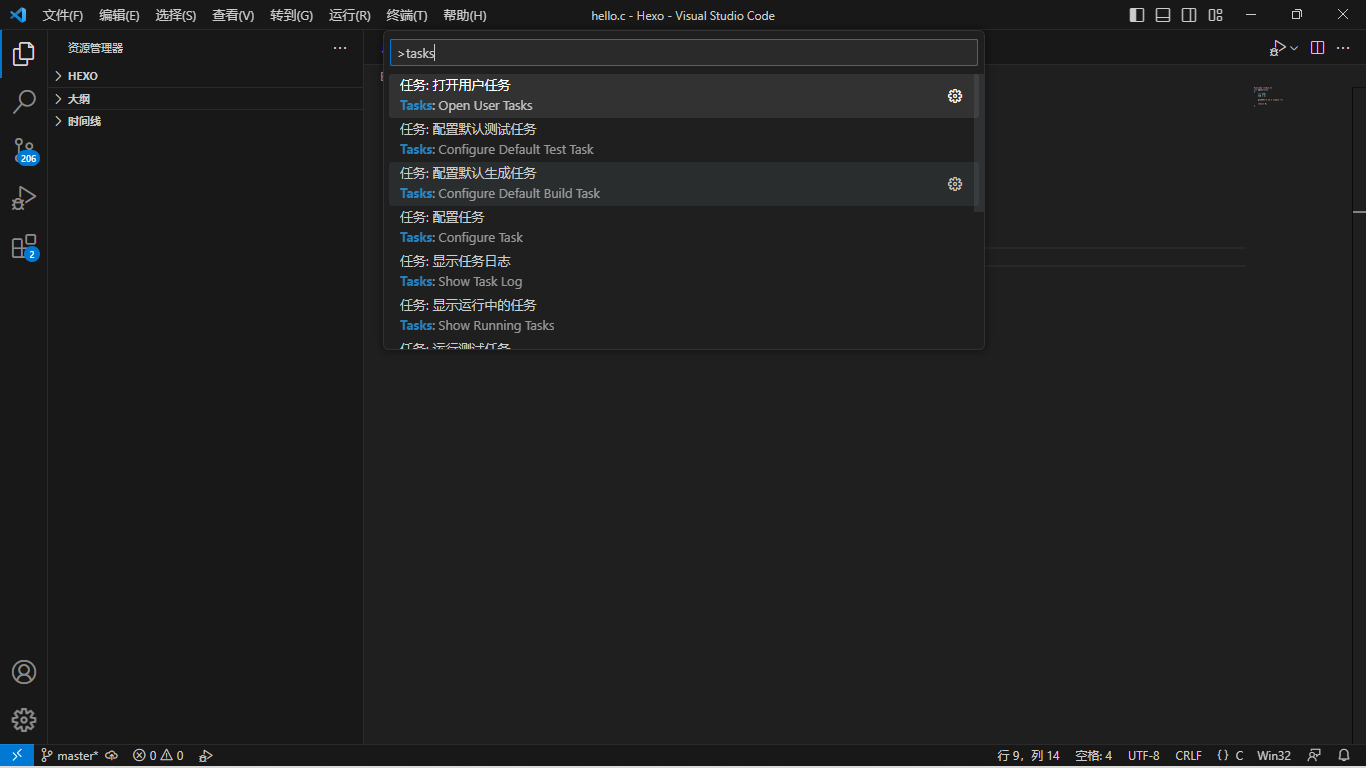Image resolution: width=1366 pixels, height=768 pixels.
Task: Open the Run and Debug view
Action: click(24, 198)
